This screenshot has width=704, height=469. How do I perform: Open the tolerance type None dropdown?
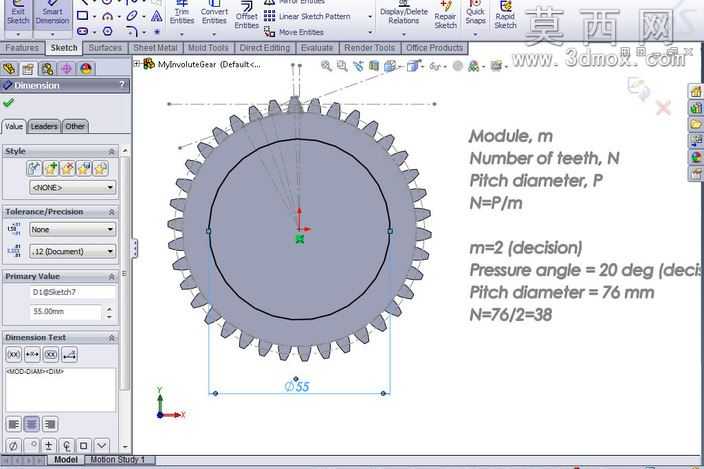[x=72, y=229]
